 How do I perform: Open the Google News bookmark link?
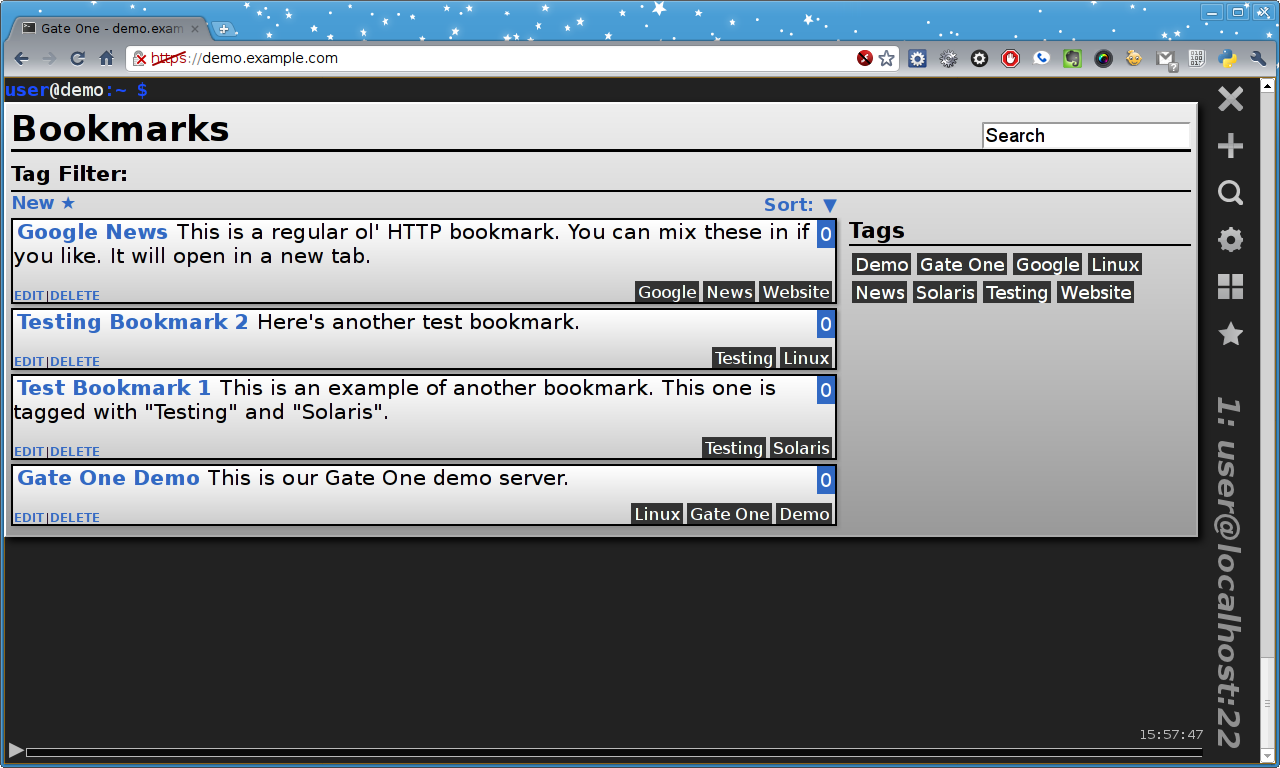tap(92, 232)
